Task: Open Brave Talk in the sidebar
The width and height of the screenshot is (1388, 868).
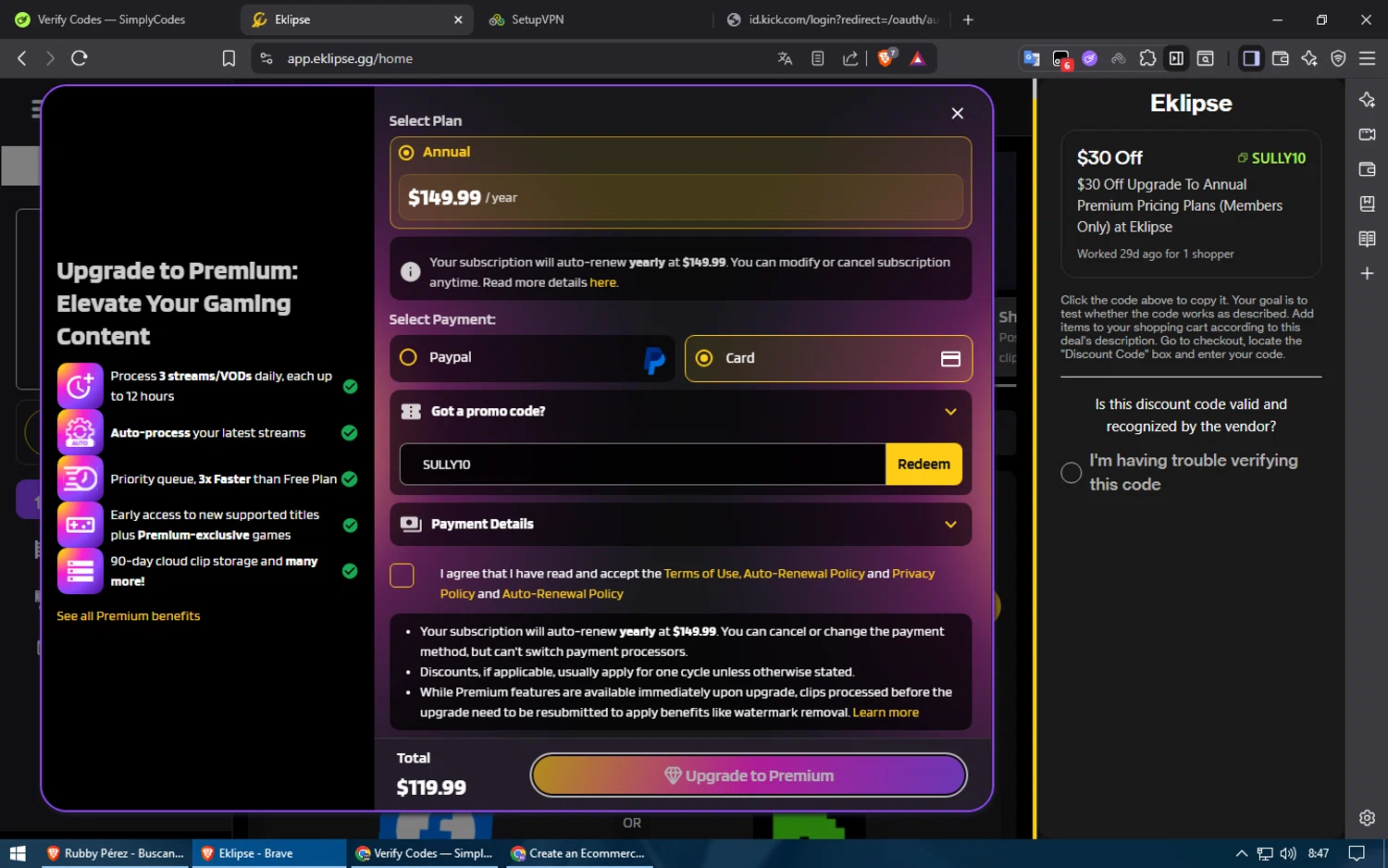Action: click(x=1367, y=135)
